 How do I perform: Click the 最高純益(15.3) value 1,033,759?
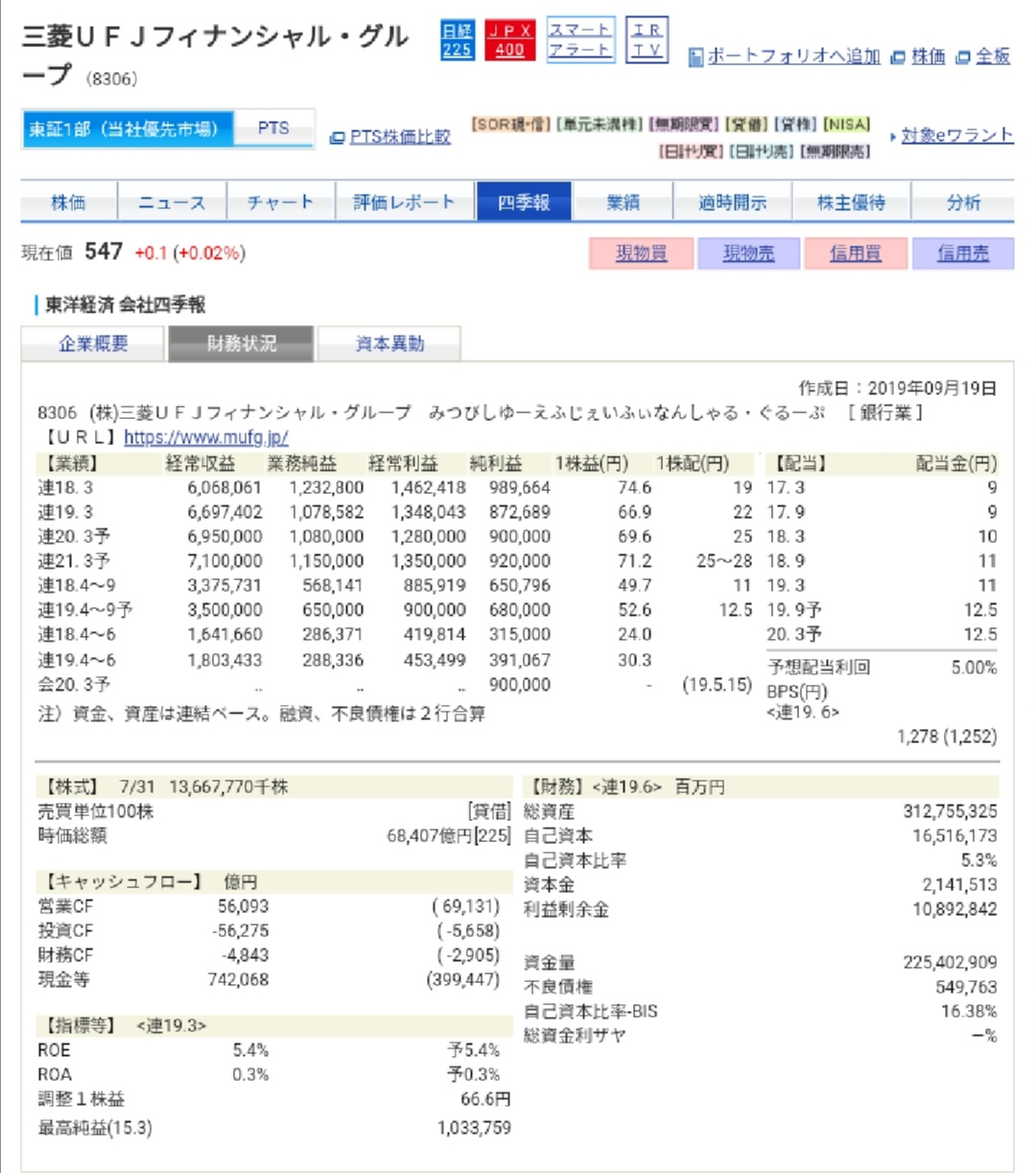pos(474,1128)
